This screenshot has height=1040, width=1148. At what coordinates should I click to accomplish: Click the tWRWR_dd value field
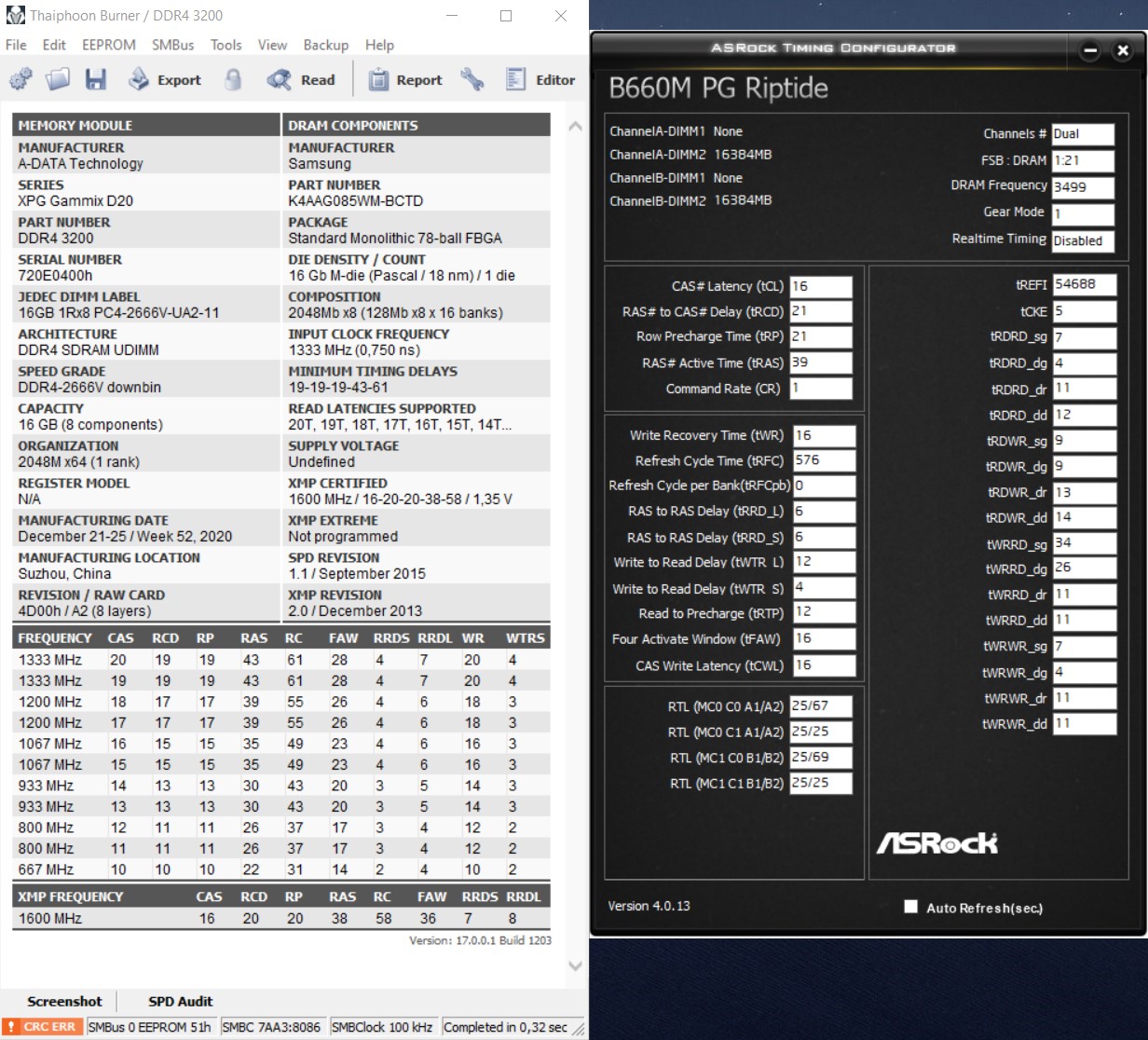click(1085, 724)
